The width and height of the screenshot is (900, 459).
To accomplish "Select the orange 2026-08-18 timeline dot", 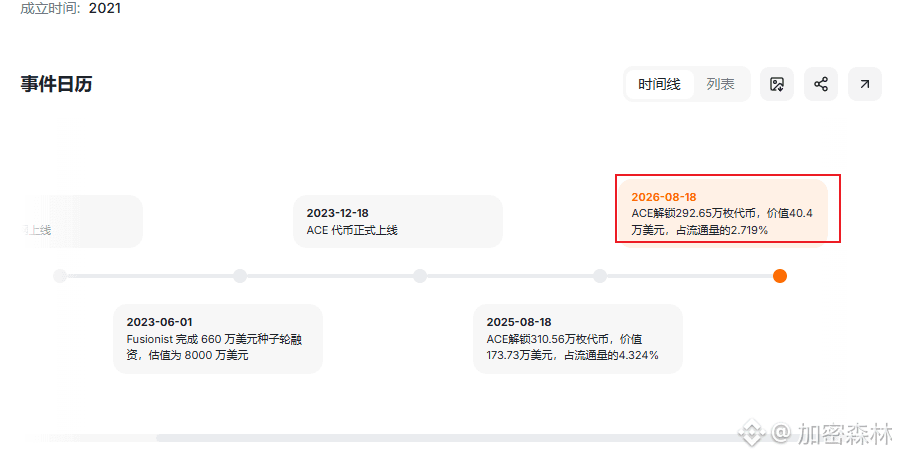I will [779, 276].
